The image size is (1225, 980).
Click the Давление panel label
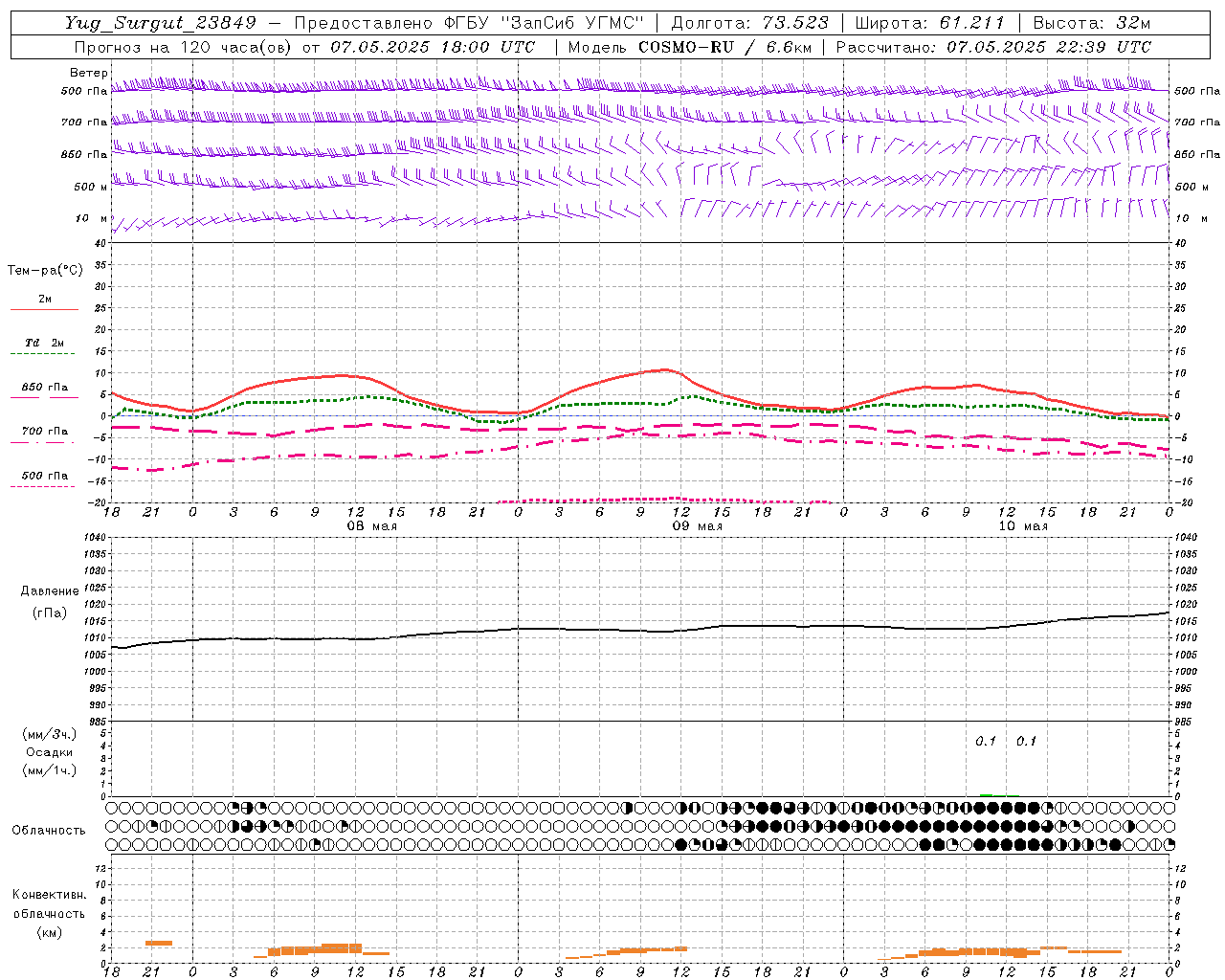pyautogui.click(x=50, y=590)
